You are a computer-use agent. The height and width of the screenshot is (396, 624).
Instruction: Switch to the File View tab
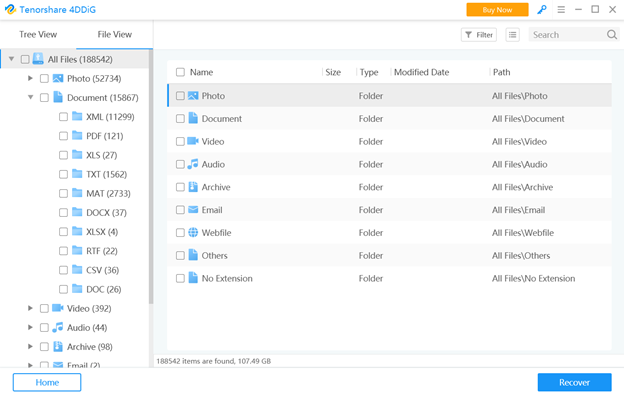click(x=115, y=34)
